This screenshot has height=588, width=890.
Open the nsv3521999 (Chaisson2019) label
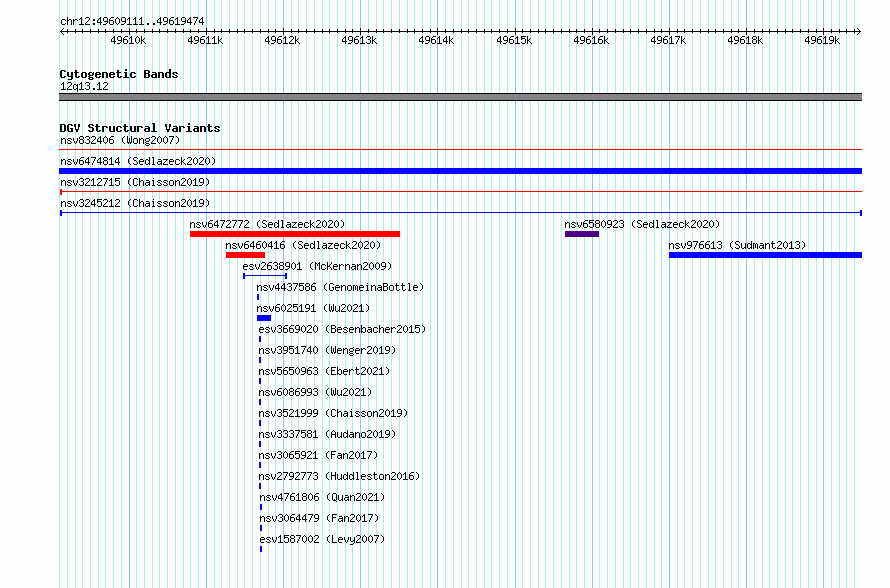tap(333, 413)
